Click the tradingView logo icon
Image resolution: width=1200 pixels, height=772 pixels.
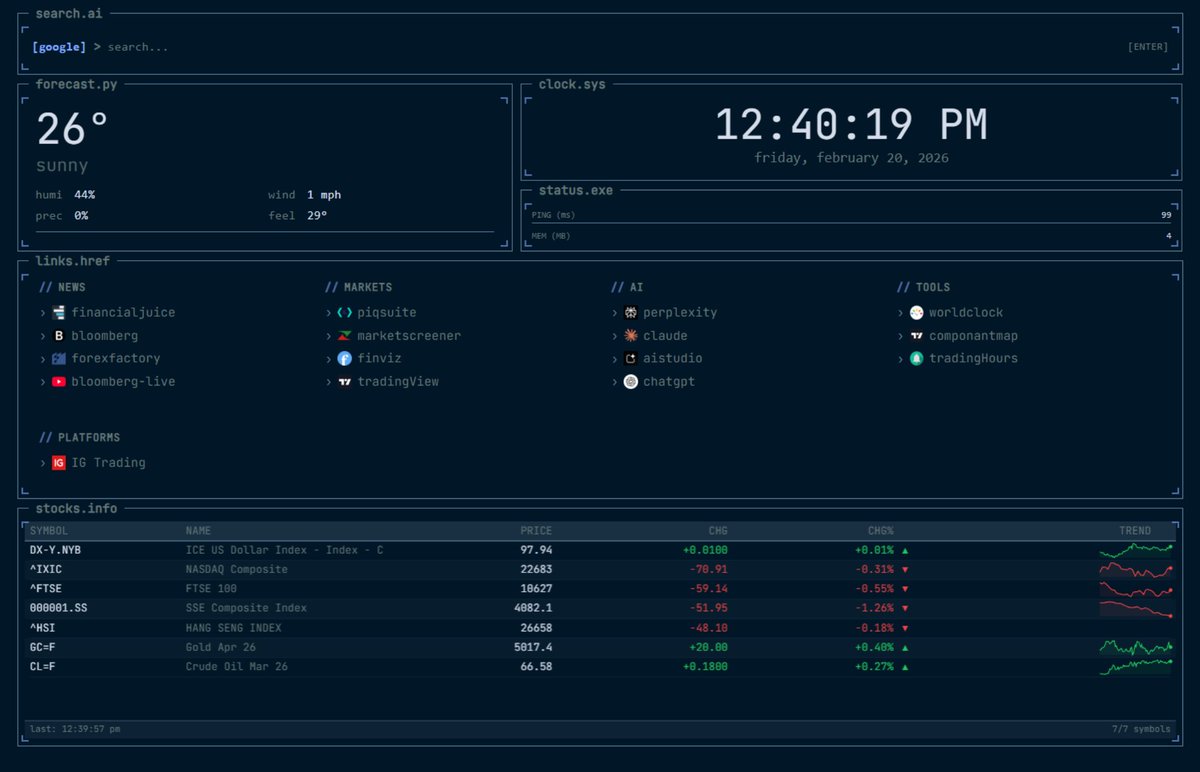click(345, 381)
